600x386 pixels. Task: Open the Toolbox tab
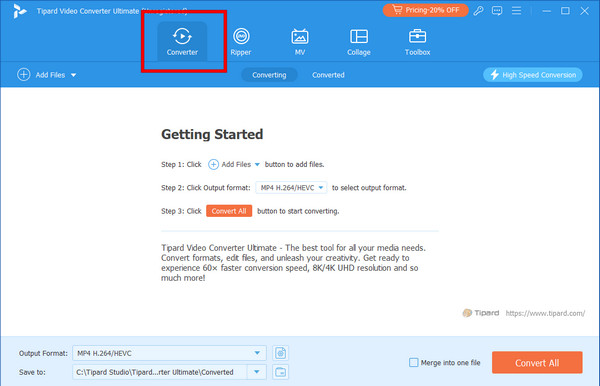click(417, 41)
